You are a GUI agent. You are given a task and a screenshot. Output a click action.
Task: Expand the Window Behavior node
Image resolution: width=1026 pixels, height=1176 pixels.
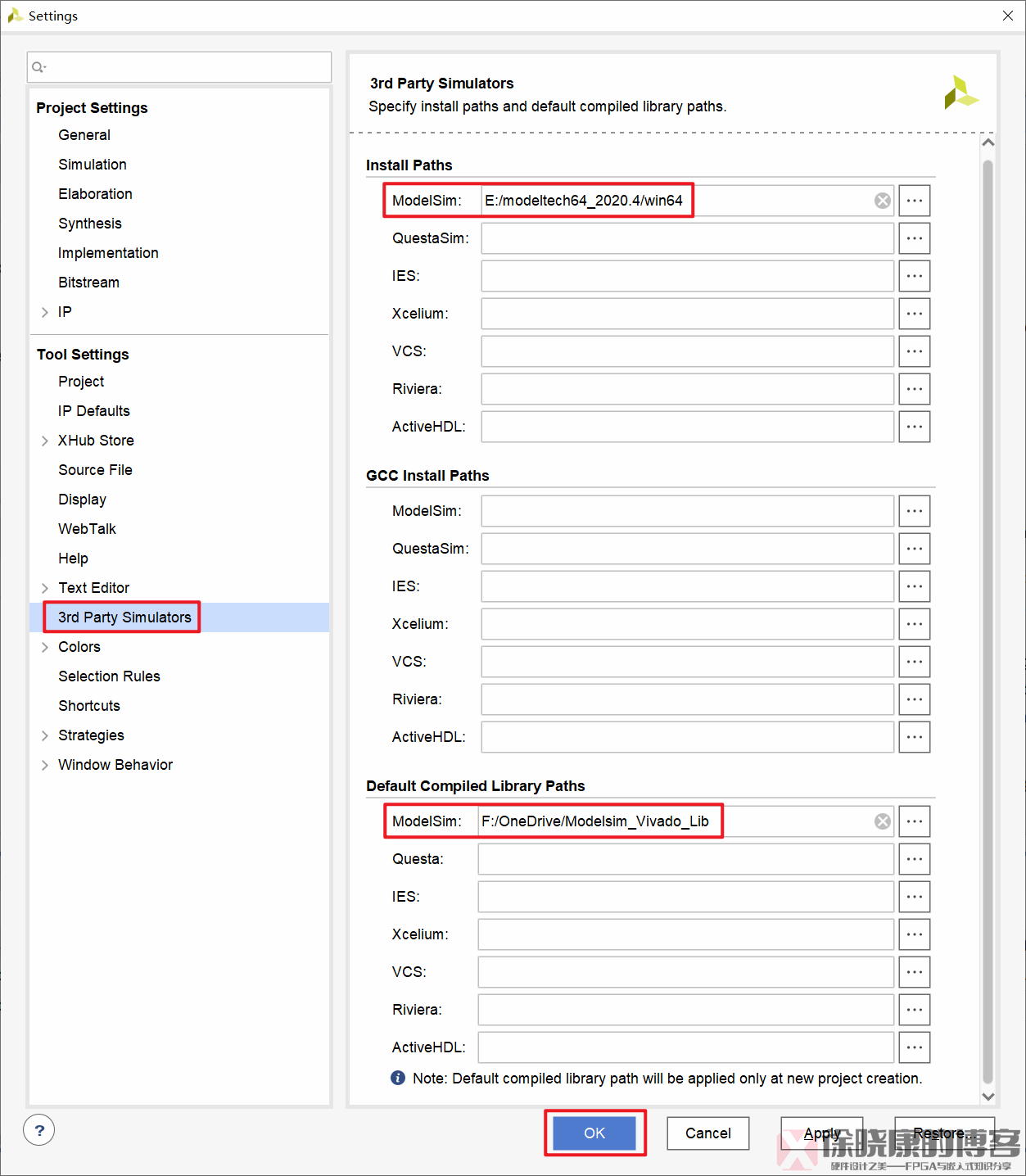[x=45, y=765]
